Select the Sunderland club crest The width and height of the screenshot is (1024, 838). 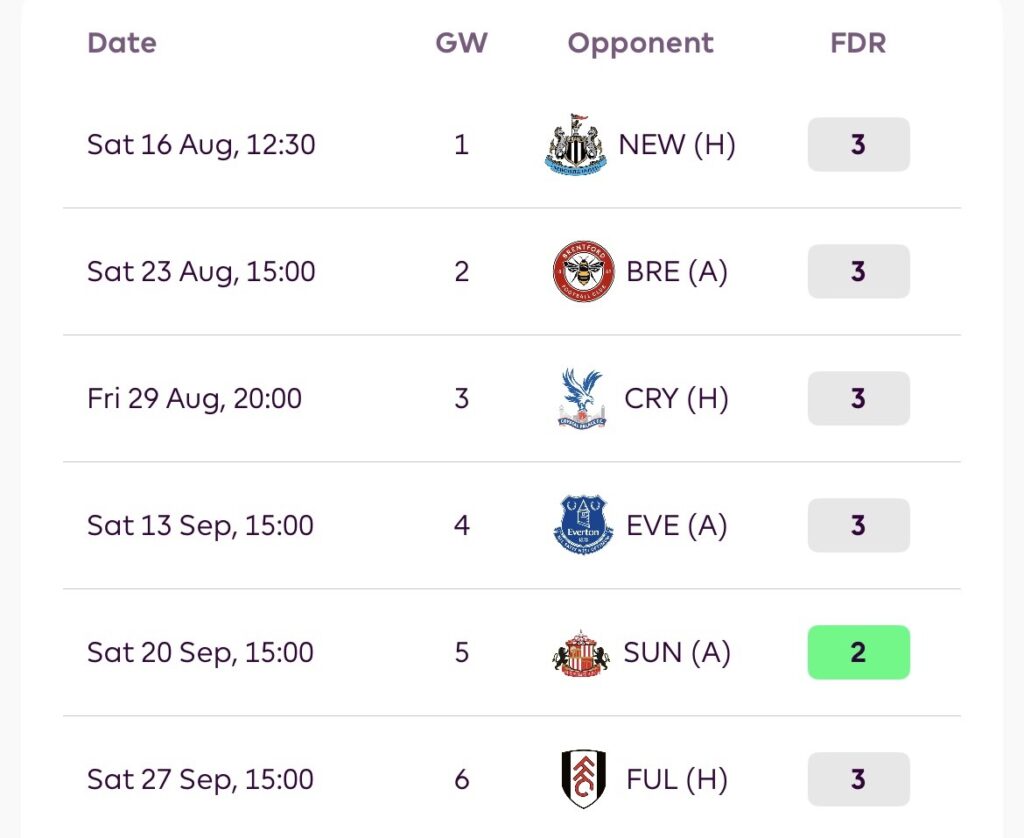(581, 653)
